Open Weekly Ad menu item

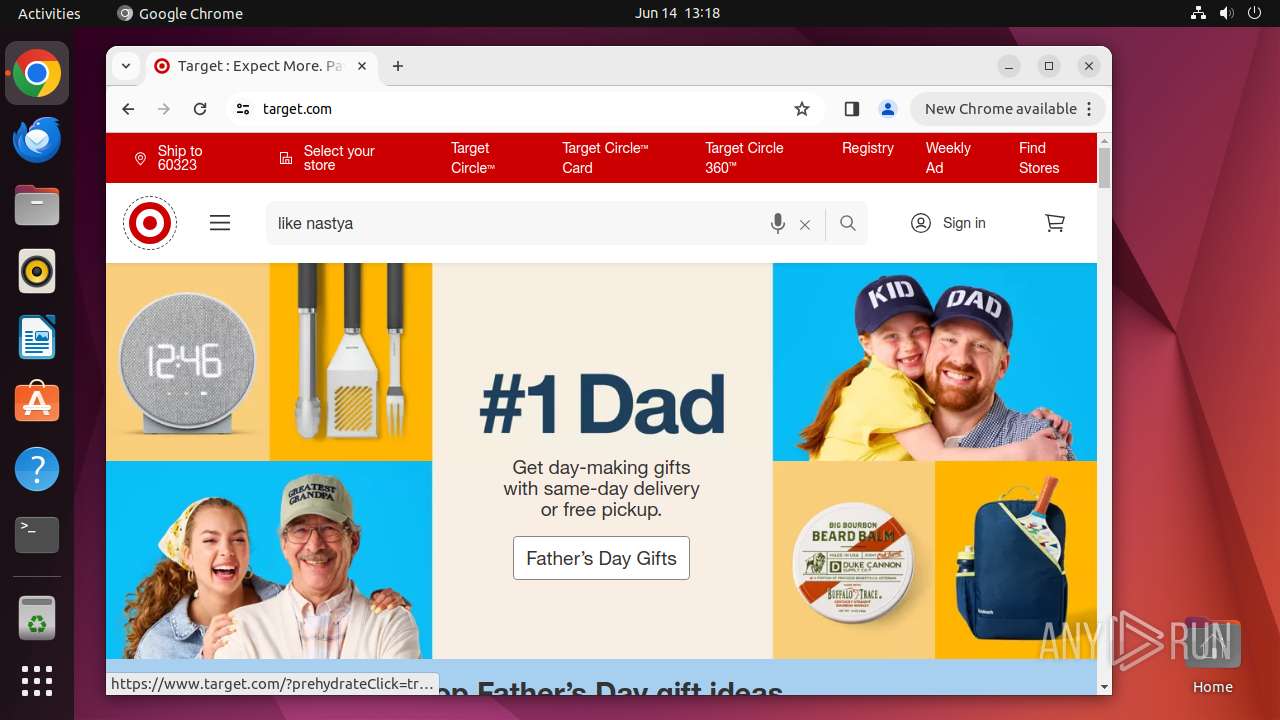tap(948, 158)
